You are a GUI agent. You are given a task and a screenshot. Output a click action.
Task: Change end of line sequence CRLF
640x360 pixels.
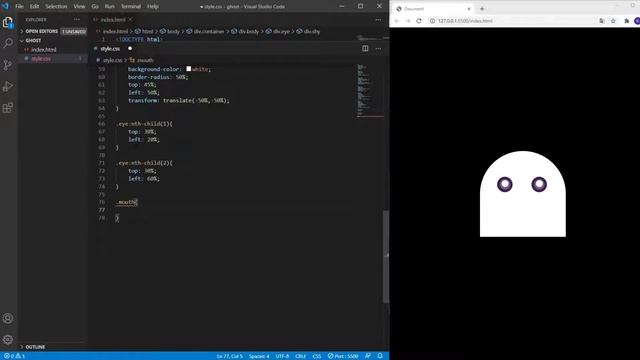pos(300,356)
